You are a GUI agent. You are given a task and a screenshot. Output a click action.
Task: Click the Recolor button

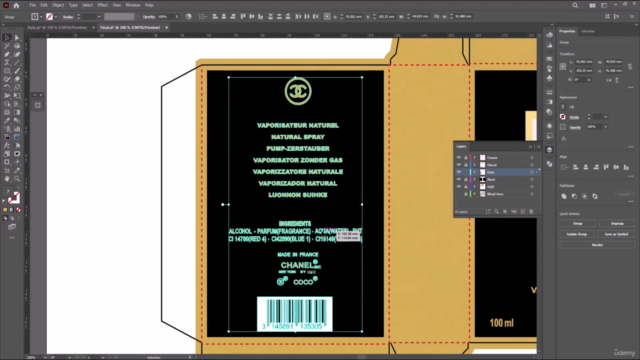click(x=598, y=245)
